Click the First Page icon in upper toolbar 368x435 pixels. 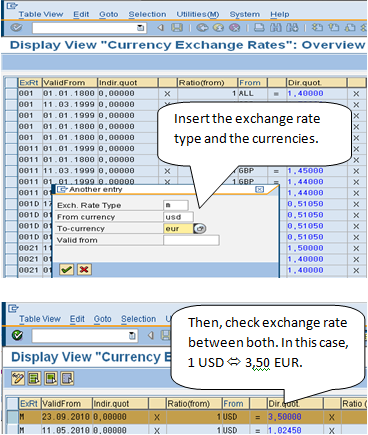[317, 28]
